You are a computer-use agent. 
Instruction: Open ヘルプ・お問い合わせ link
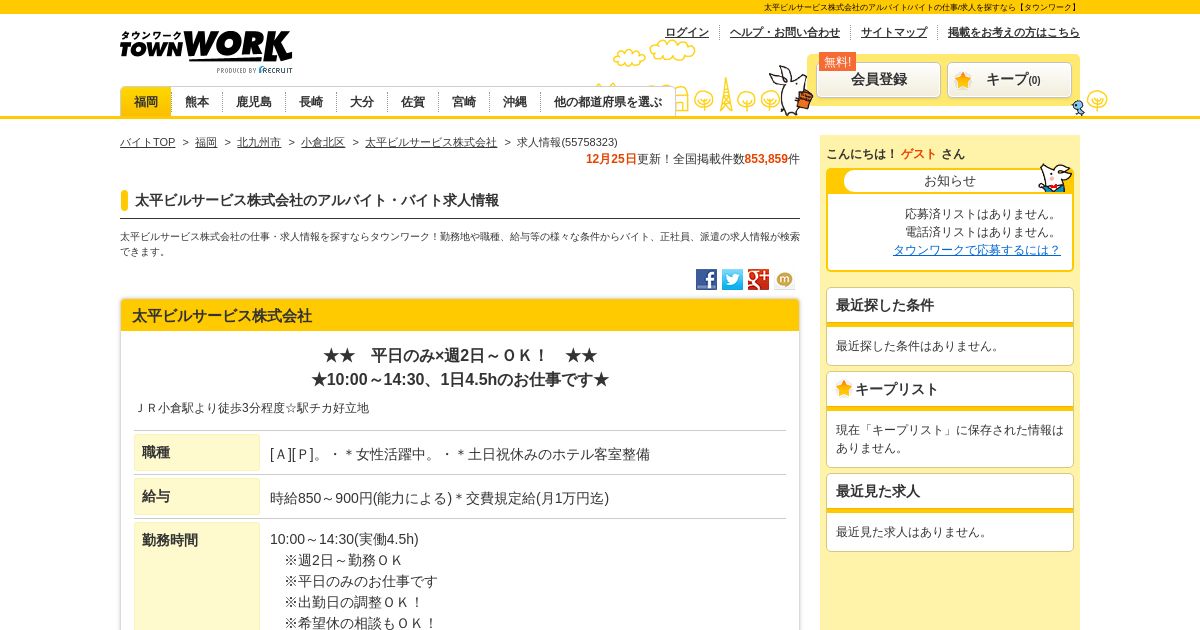[785, 32]
